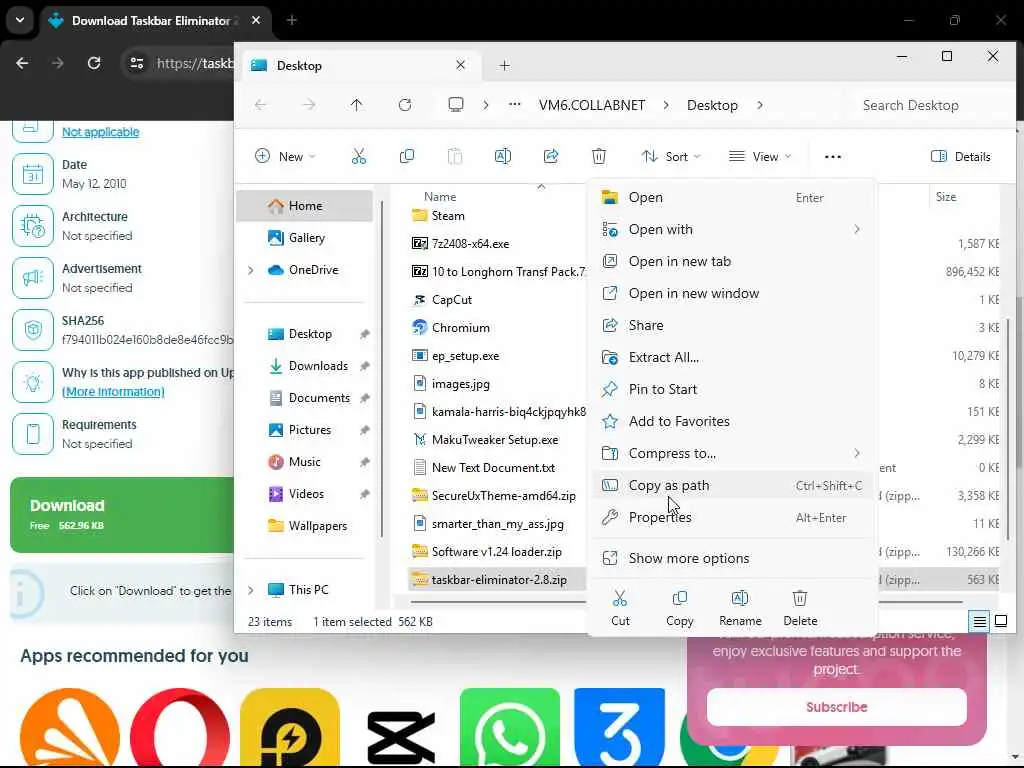
Task: Click the breadcrumb ellipsis in address bar
Action: (515, 104)
